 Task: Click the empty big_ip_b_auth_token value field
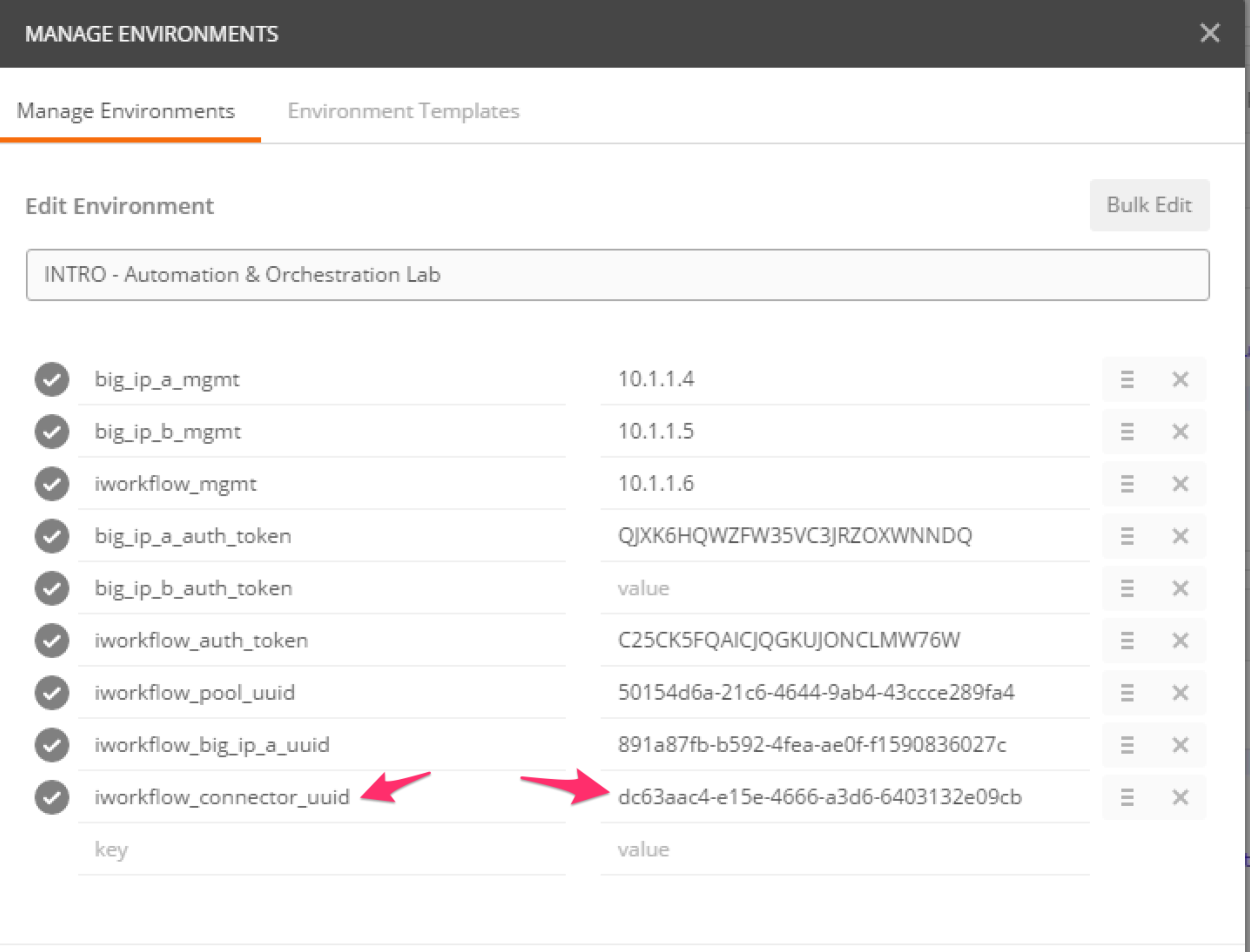845,588
